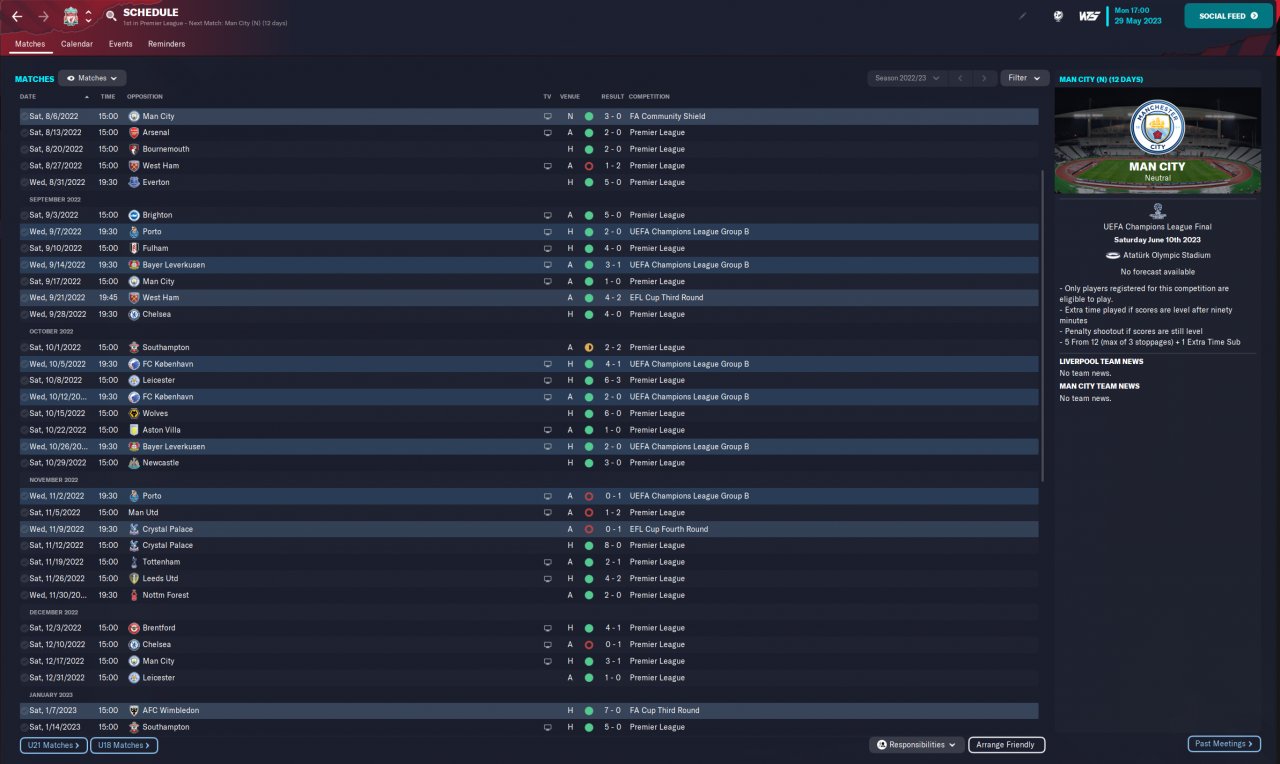Open the Liverpool club badge in the header
Screen dimensions: 1280x764
[70, 16]
